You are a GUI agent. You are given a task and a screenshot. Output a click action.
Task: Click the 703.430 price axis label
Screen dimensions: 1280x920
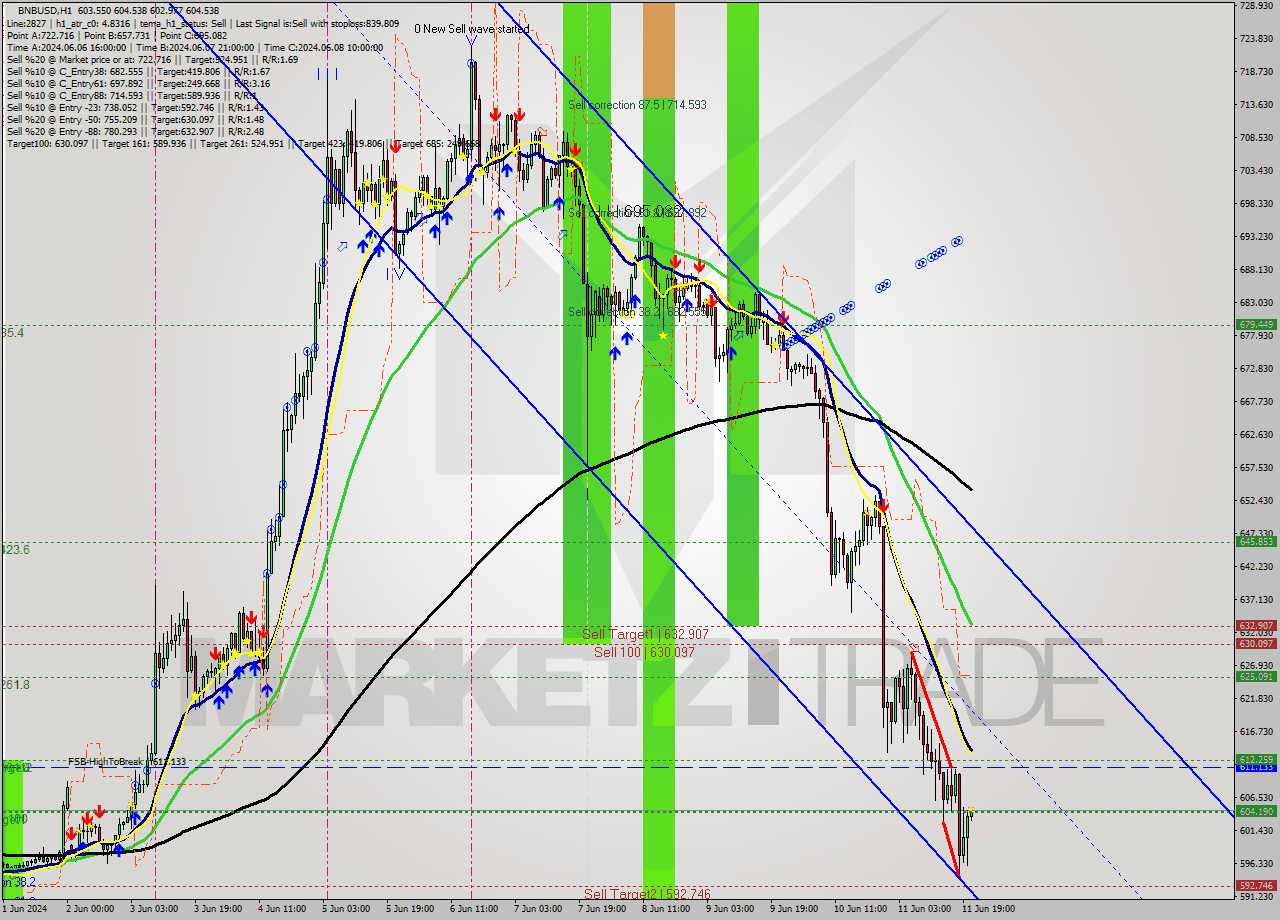pos(1256,171)
